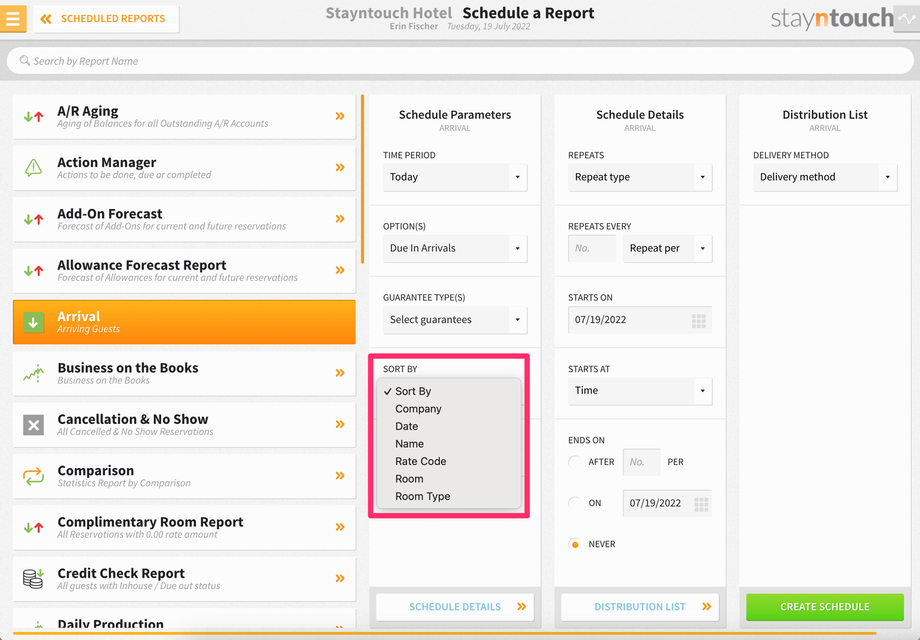Click the Ends On date 07/19/2022 field
The image size is (920, 640).
click(x=667, y=503)
